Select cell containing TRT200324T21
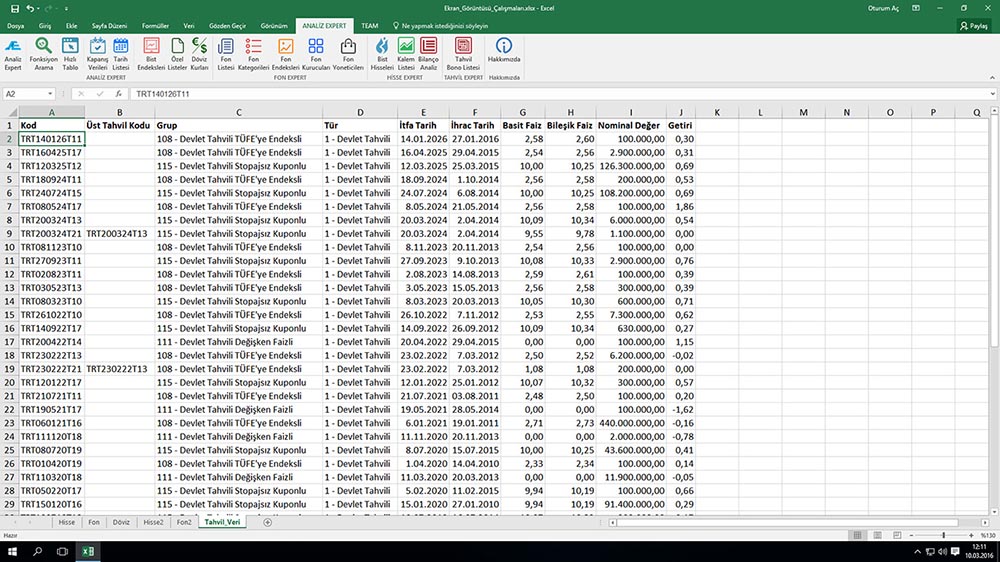The width and height of the screenshot is (1000, 562). (x=51, y=234)
